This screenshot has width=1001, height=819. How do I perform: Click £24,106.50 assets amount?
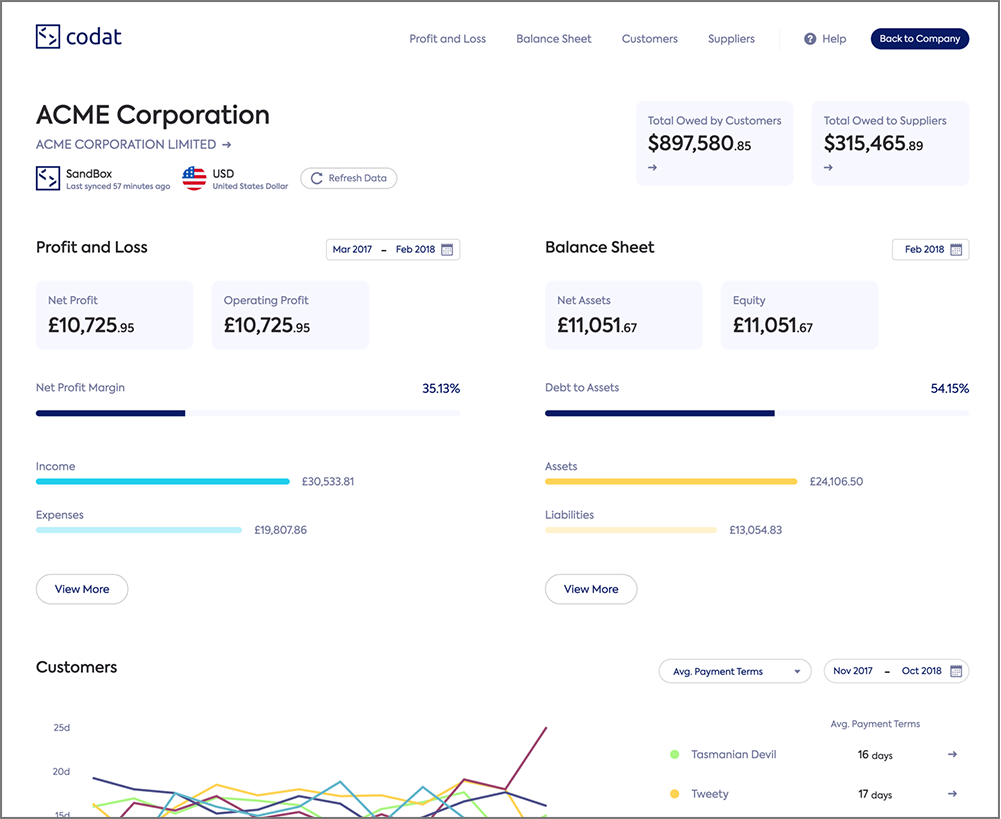point(836,482)
